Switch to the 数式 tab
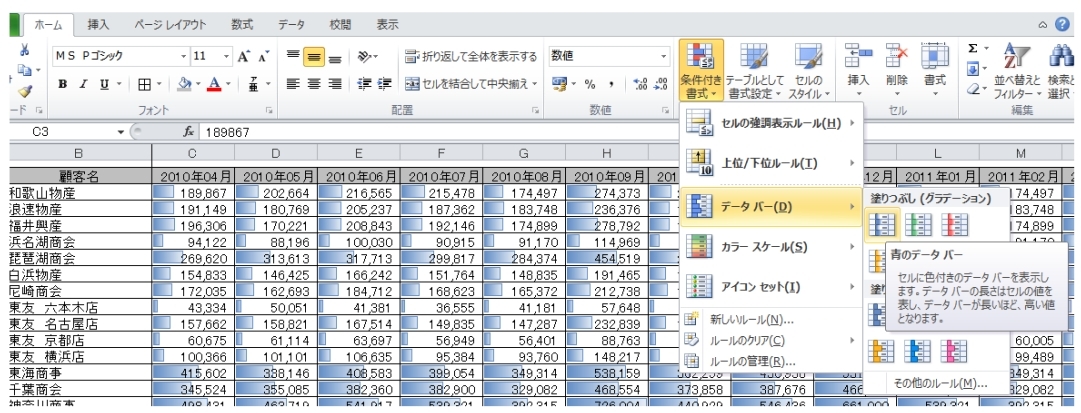1081x413 pixels. point(241,25)
